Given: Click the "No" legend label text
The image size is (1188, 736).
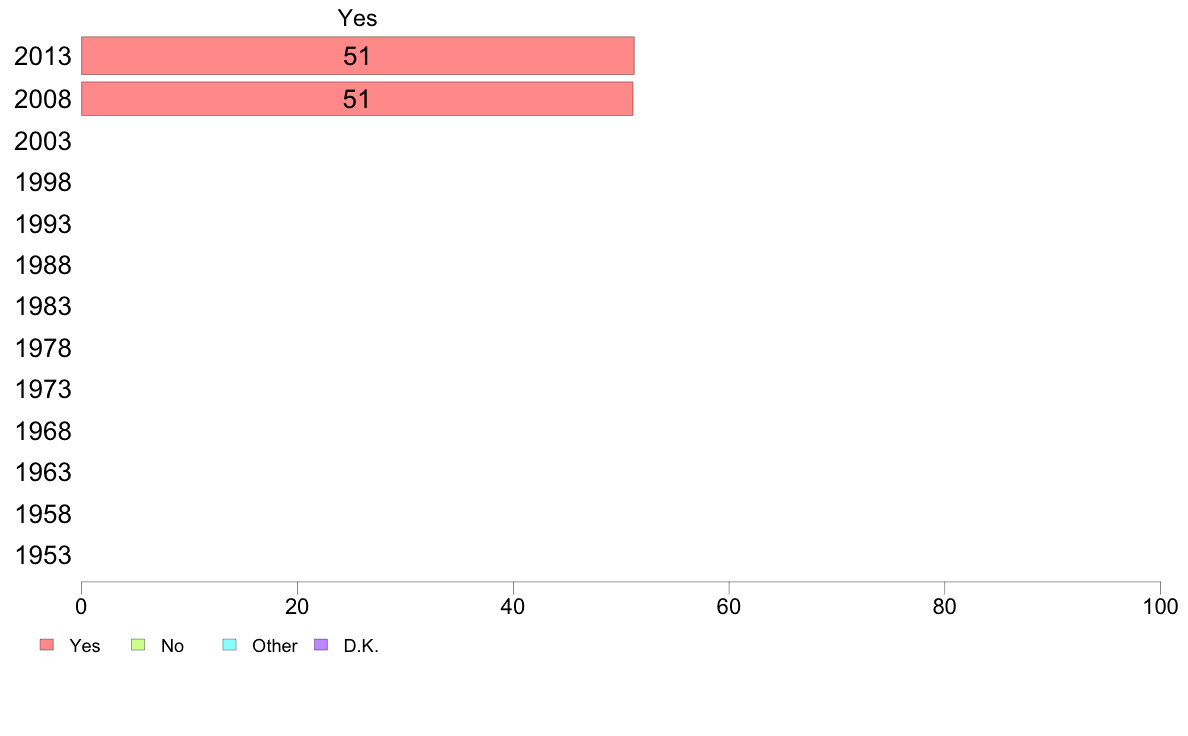Looking at the screenshot, I should pyautogui.click(x=172, y=646).
